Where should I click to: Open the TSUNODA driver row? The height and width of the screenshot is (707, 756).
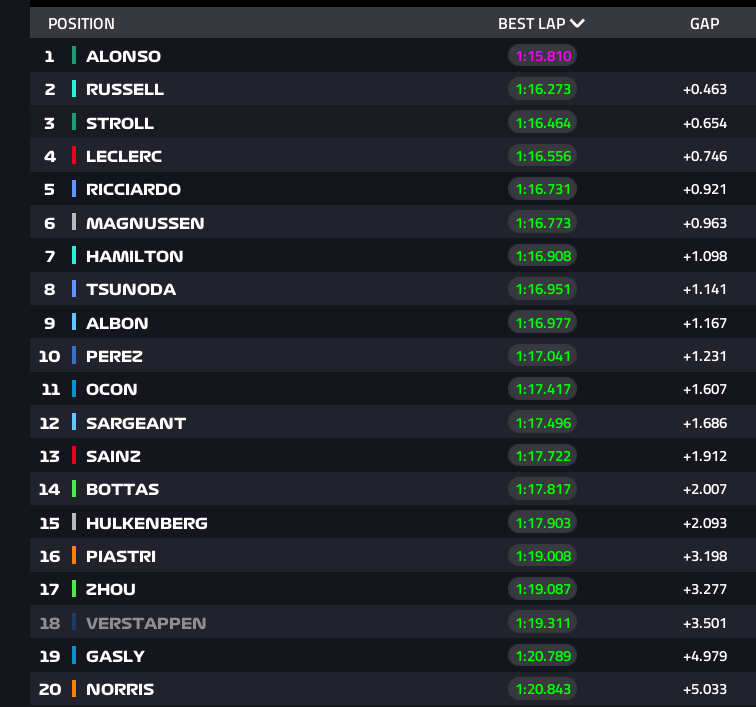[393, 289]
